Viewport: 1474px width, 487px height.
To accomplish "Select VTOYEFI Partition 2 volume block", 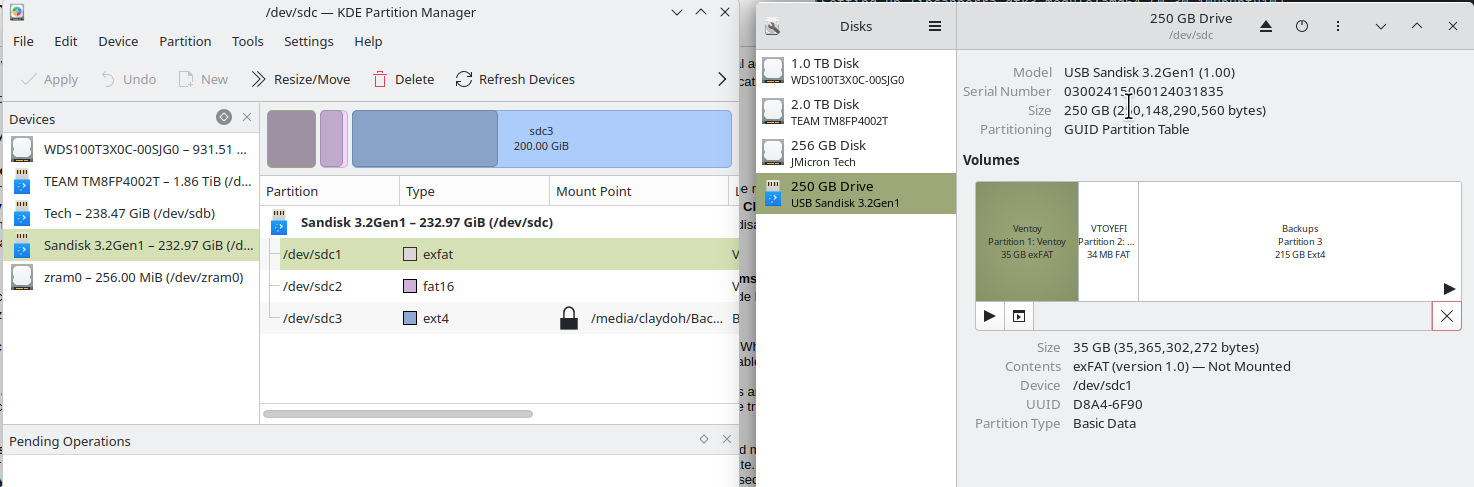I will [x=1108, y=241].
